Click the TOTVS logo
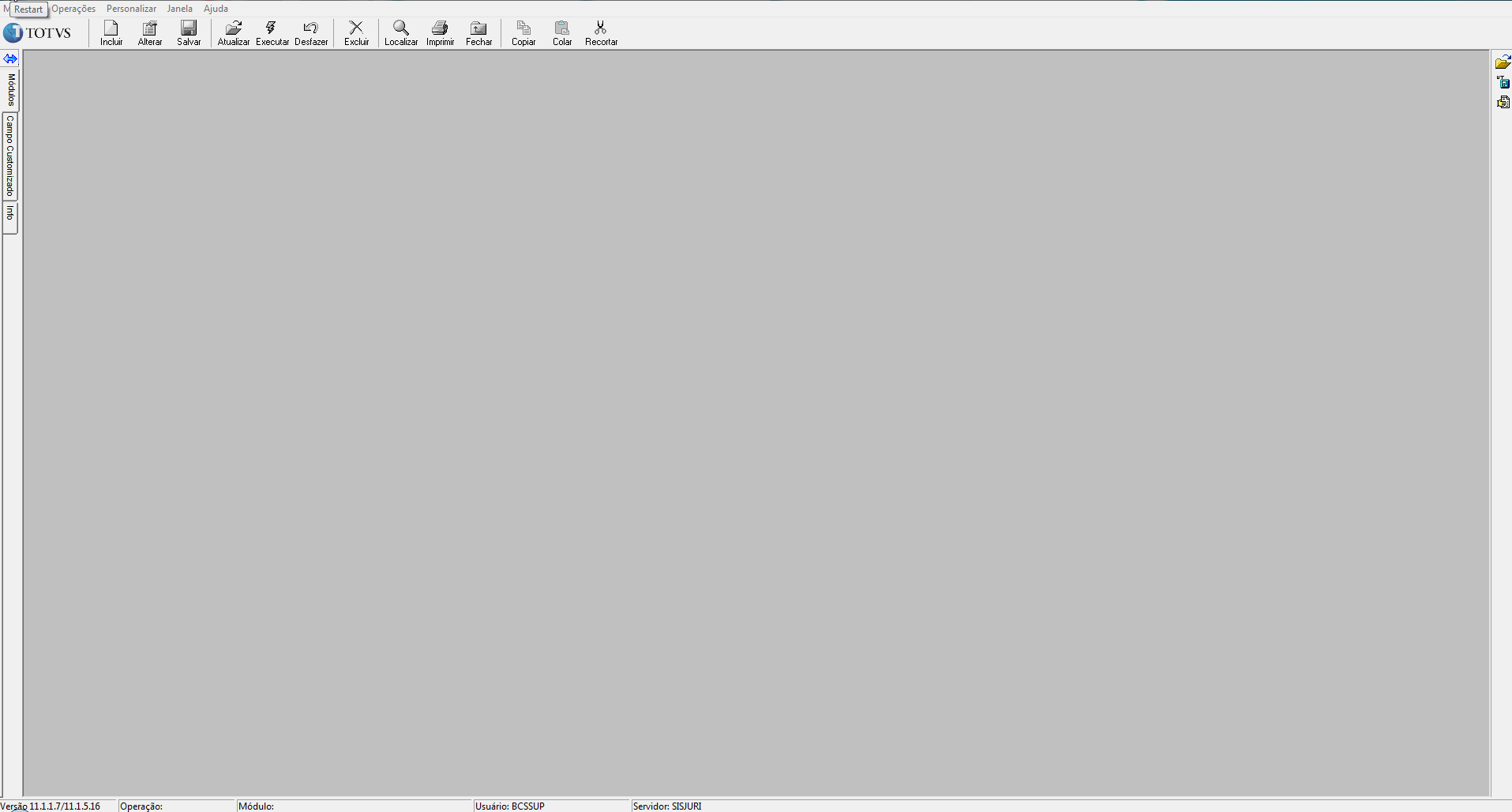 click(38, 33)
